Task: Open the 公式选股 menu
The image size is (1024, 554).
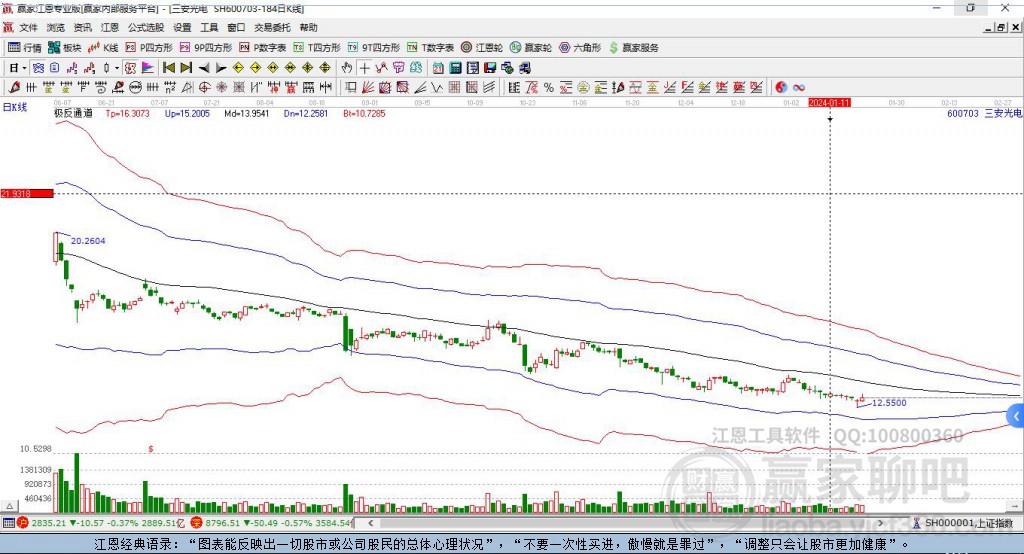Action: click(x=146, y=27)
